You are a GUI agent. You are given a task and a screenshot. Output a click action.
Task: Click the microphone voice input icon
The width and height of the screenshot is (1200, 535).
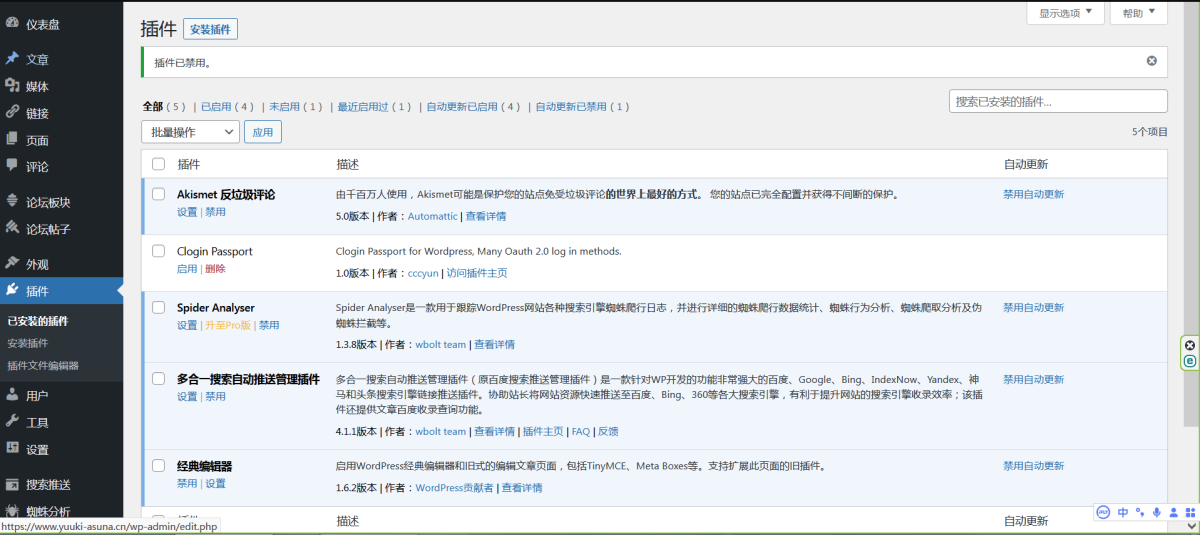[1157, 512]
